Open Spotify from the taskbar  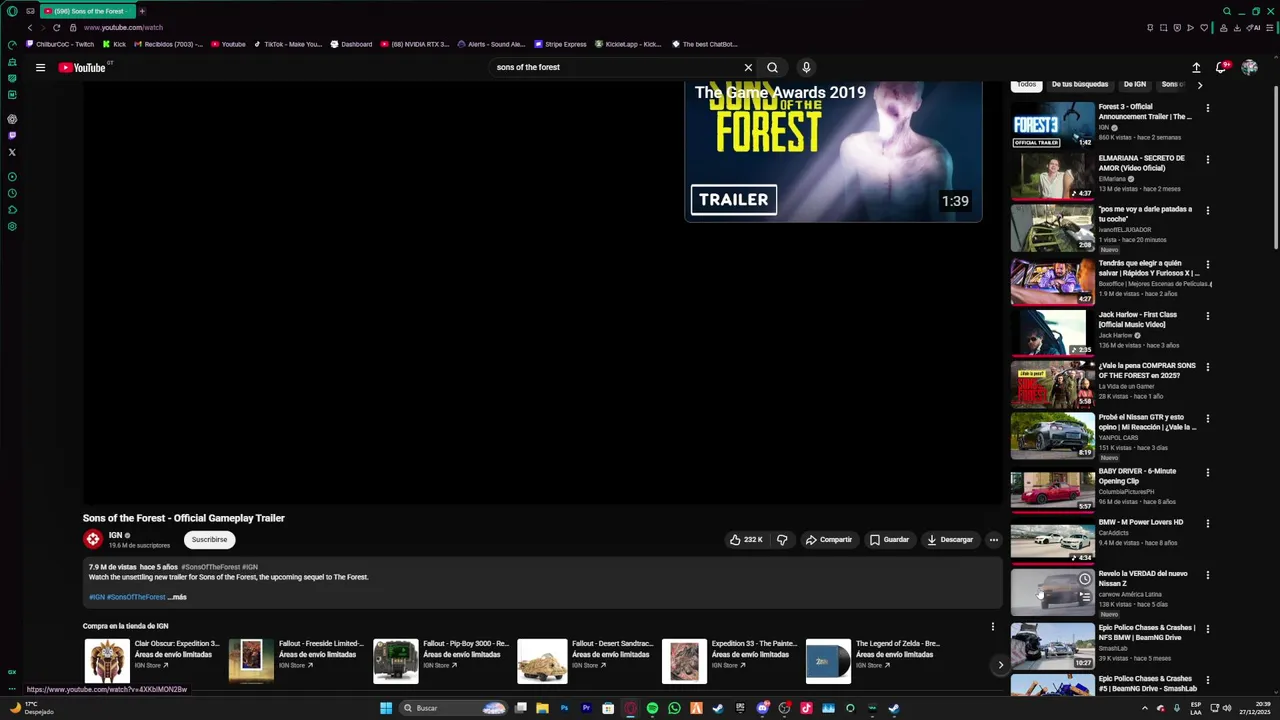pos(652,708)
